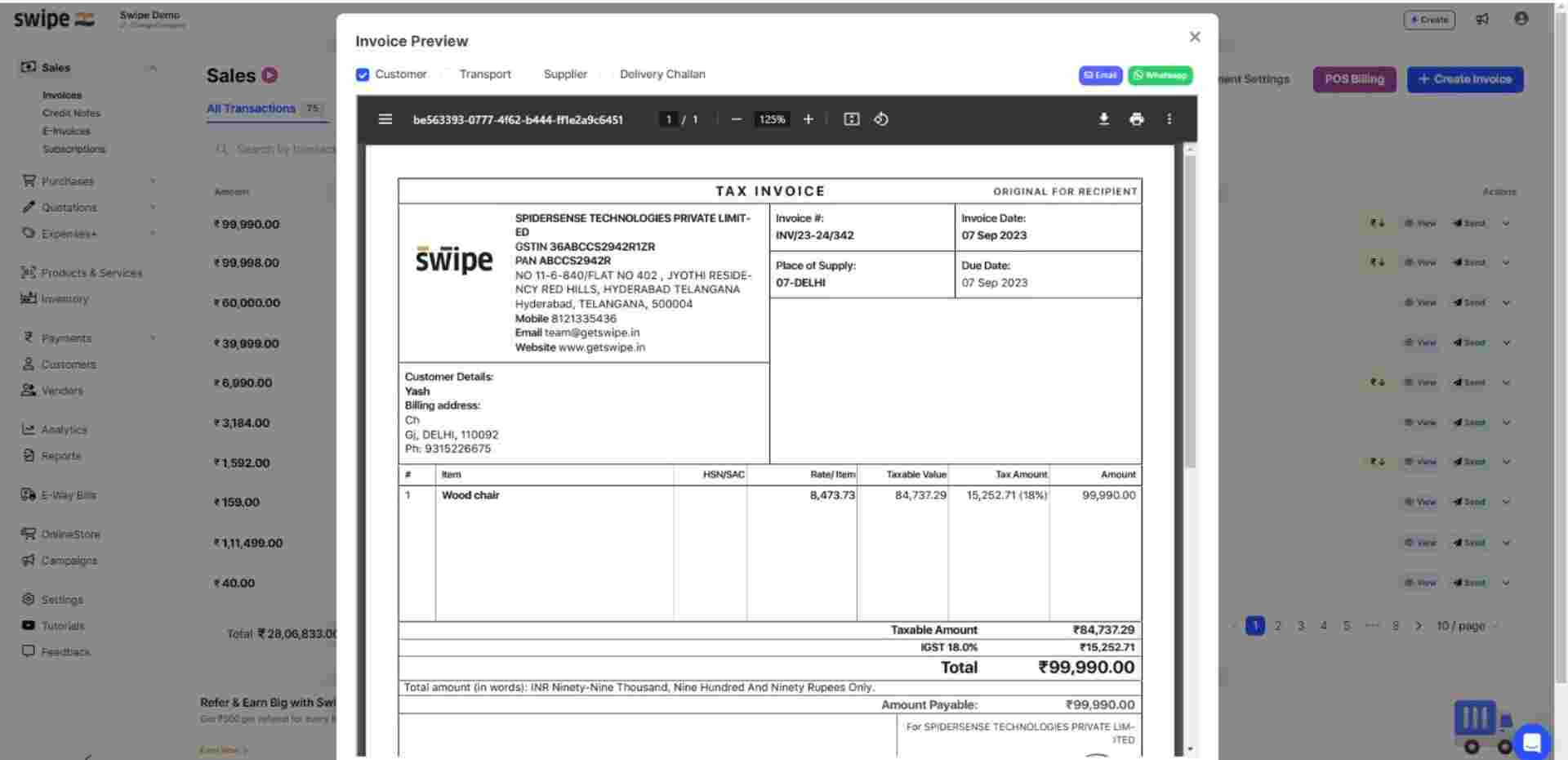Open PDF viewer more actions menu
This screenshot has width=1568, height=760.
[x=1169, y=119]
